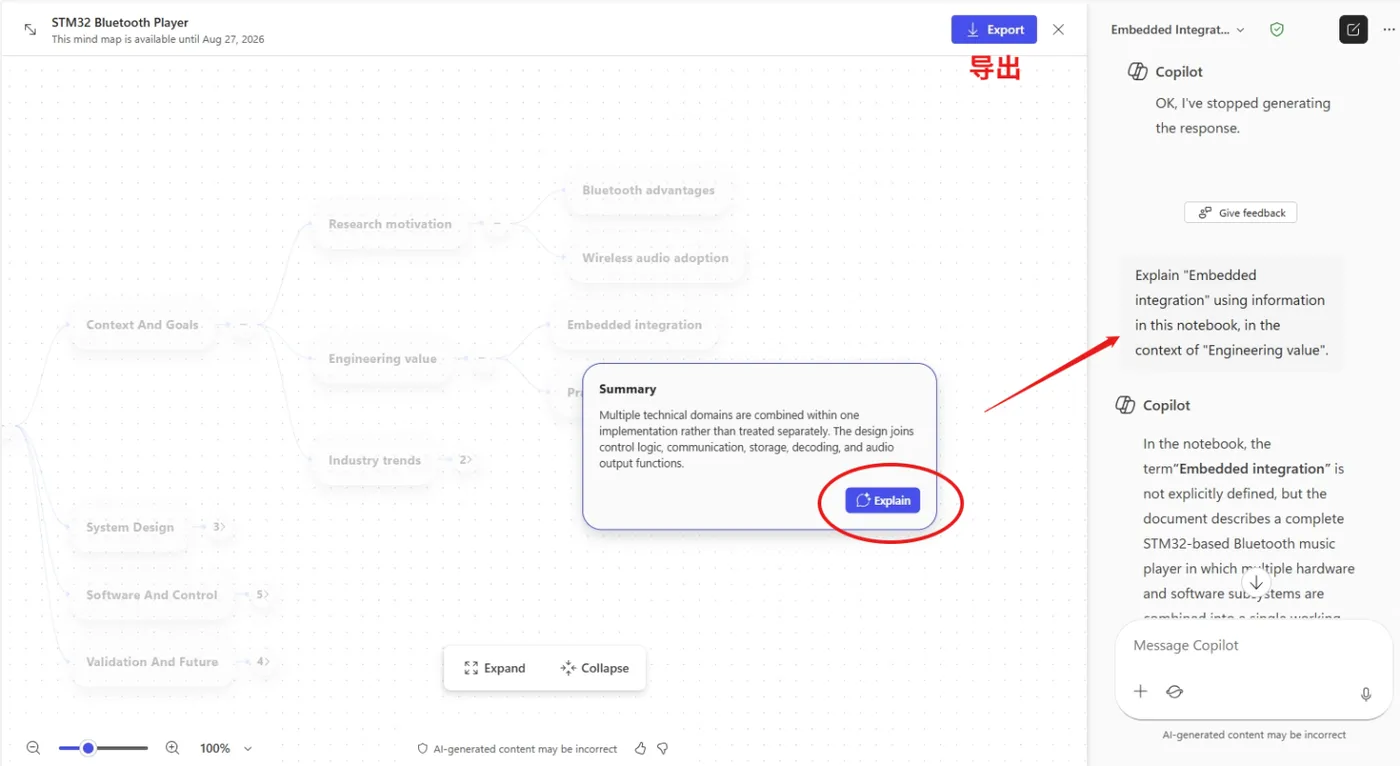Click the minimize mind map arrows icon
This screenshot has width=1400, height=766.
[30, 30]
